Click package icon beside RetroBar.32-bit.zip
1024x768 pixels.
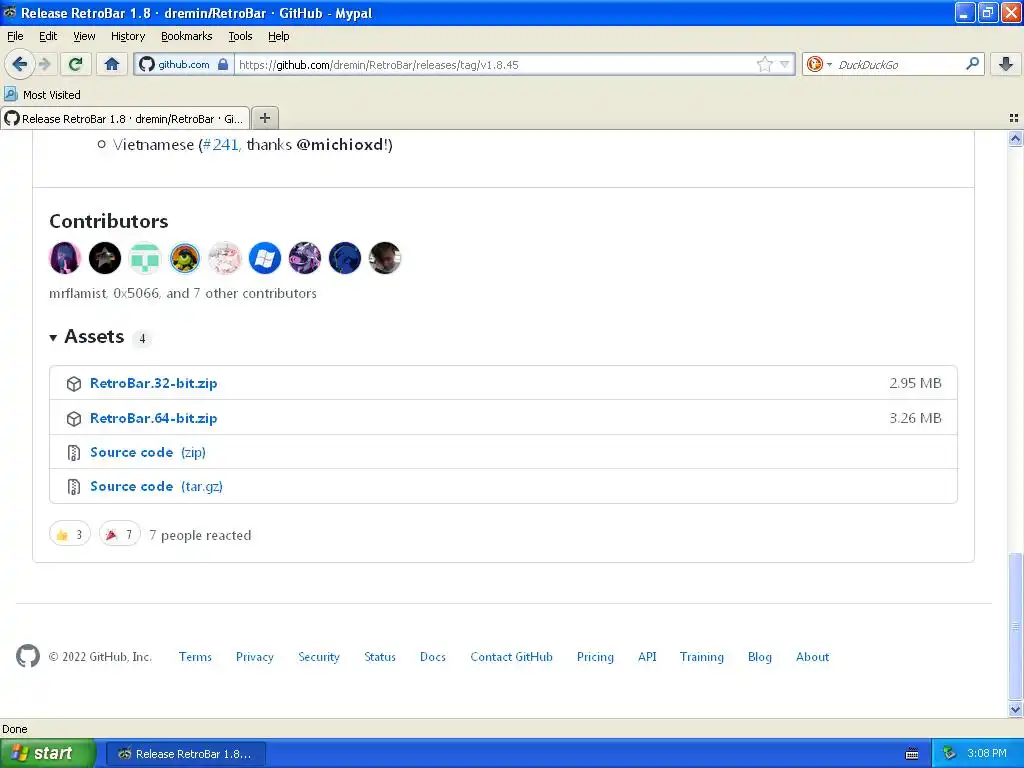74,384
